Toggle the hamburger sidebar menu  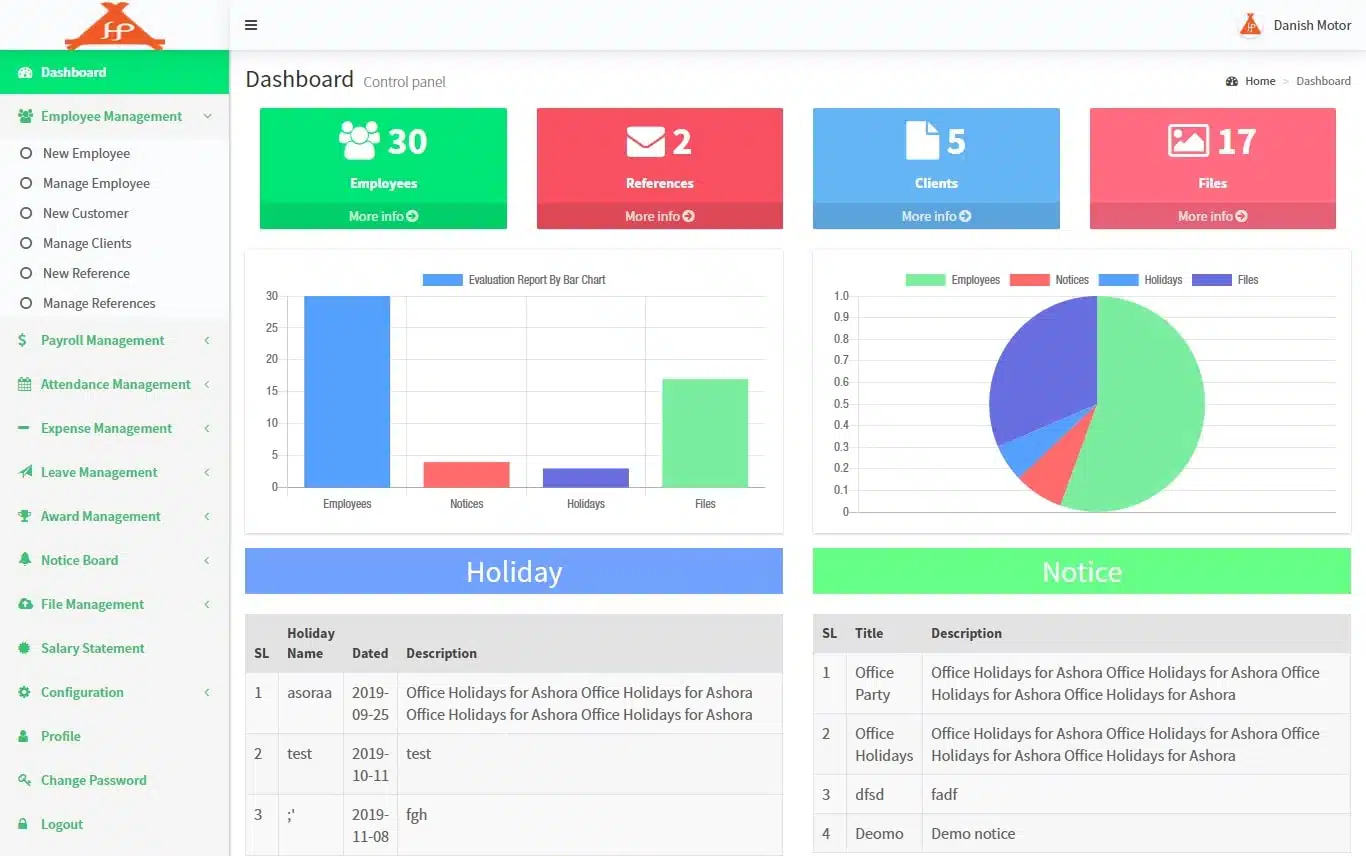point(251,25)
